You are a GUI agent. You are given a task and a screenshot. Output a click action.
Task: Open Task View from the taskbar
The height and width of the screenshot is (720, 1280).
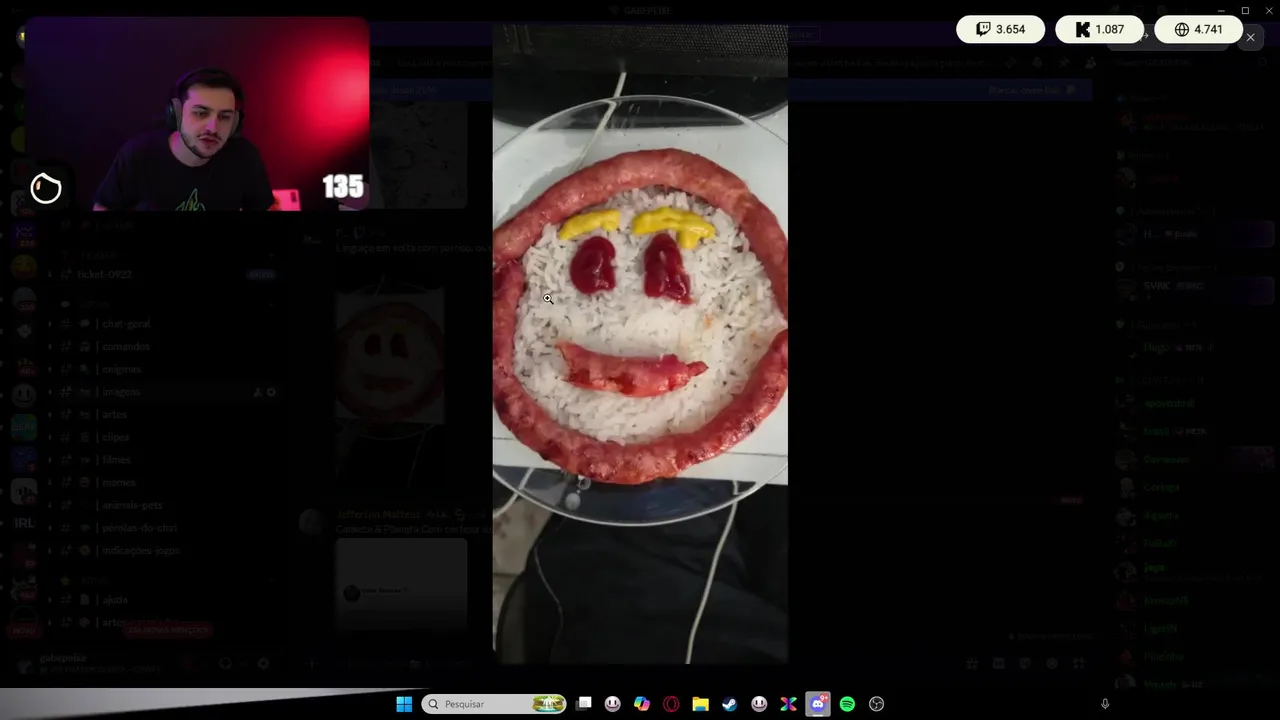584,704
